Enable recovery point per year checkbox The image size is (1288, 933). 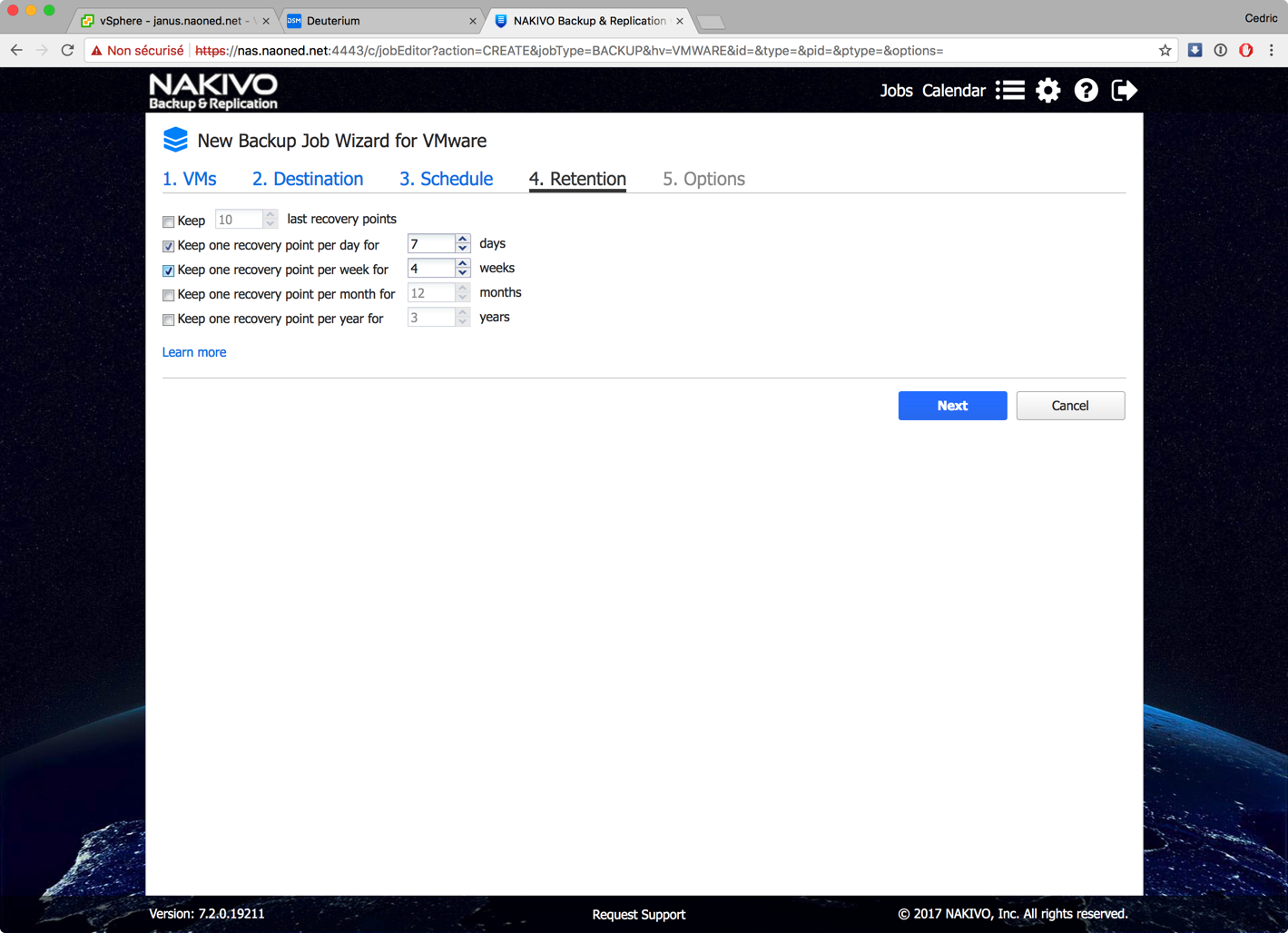[x=168, y=319]
